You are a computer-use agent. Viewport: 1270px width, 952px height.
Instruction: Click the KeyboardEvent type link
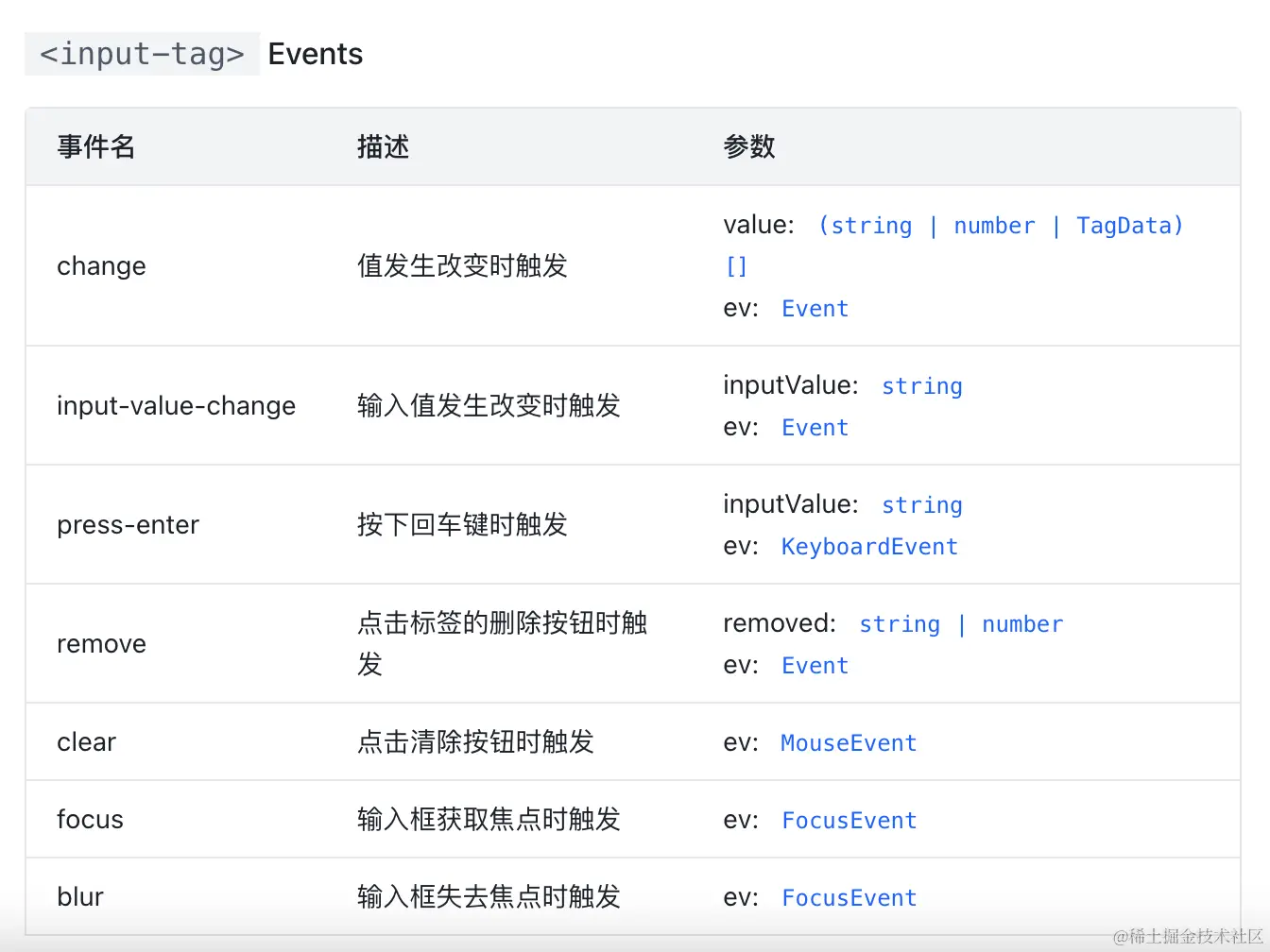tap(869, 547)
